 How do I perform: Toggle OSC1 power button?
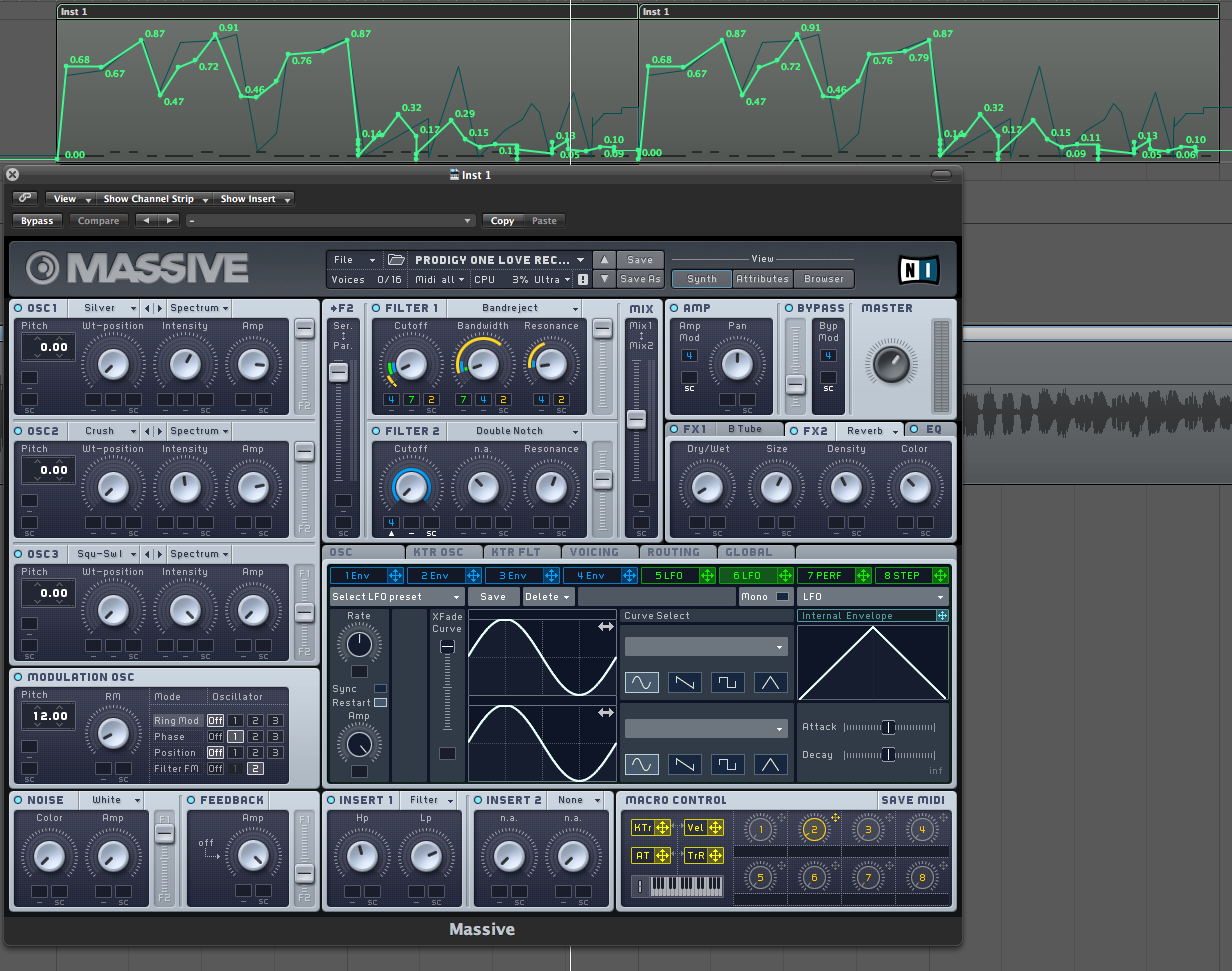(19, 308)
